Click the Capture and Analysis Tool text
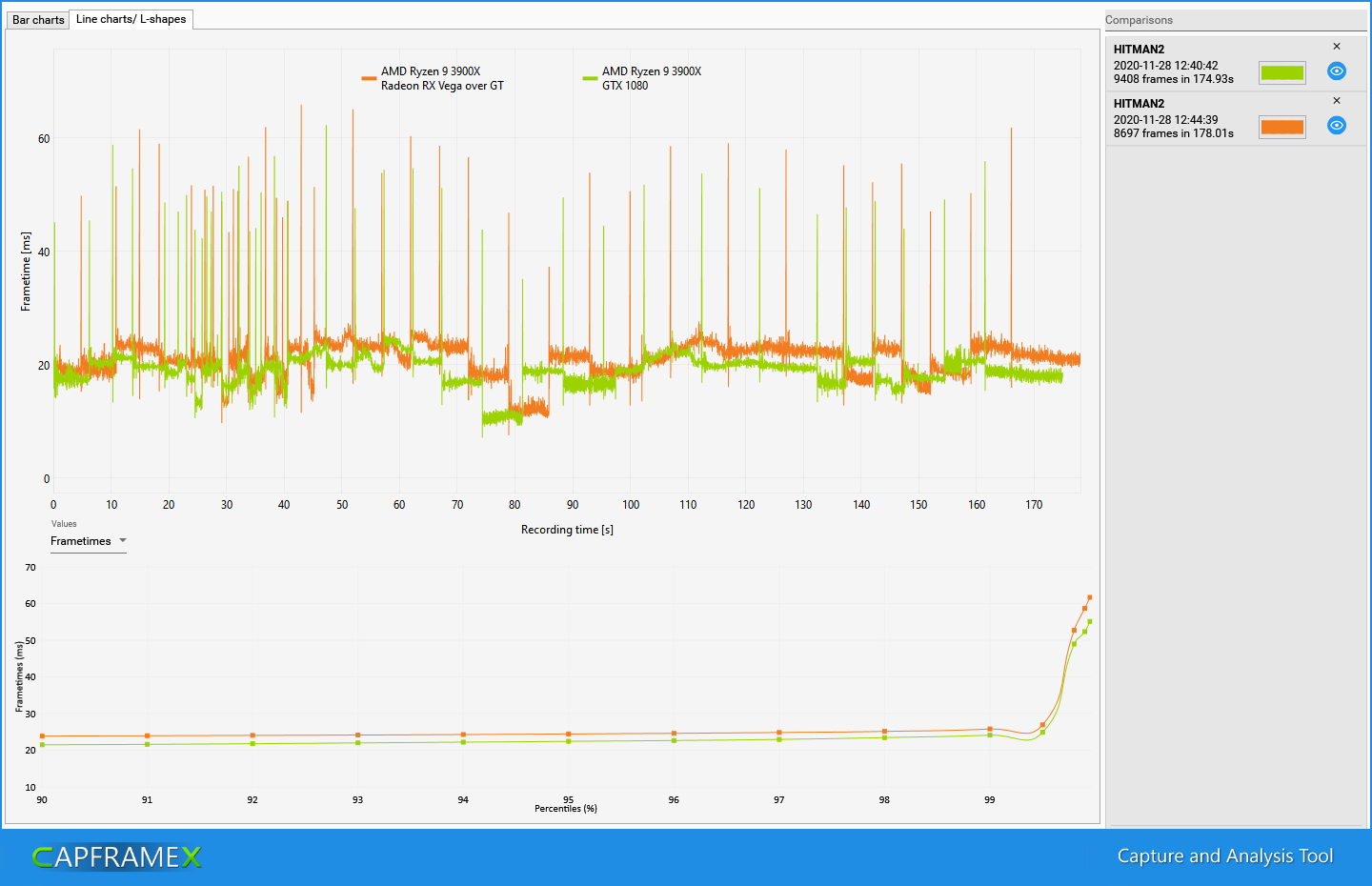The image size is (1372, 886). coord(1225,856)
